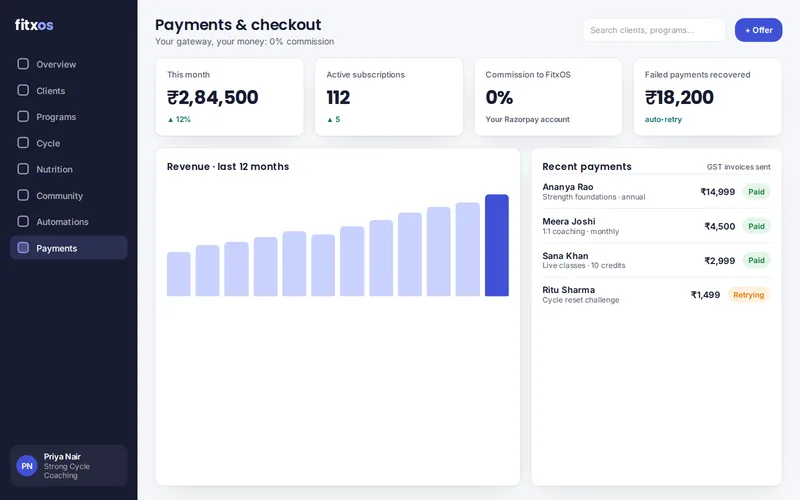Click the Strong Cycle Coaching text

tap(67, 471)
